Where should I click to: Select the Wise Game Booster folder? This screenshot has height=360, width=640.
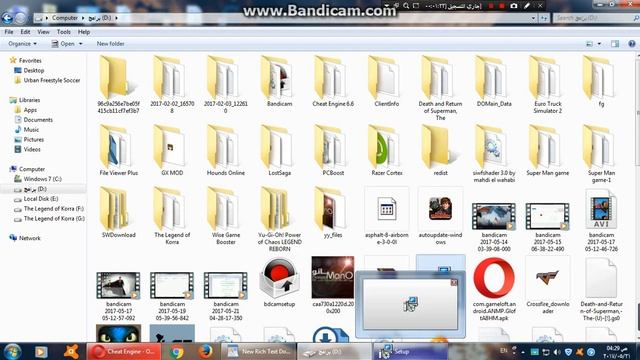click(226, 216)
